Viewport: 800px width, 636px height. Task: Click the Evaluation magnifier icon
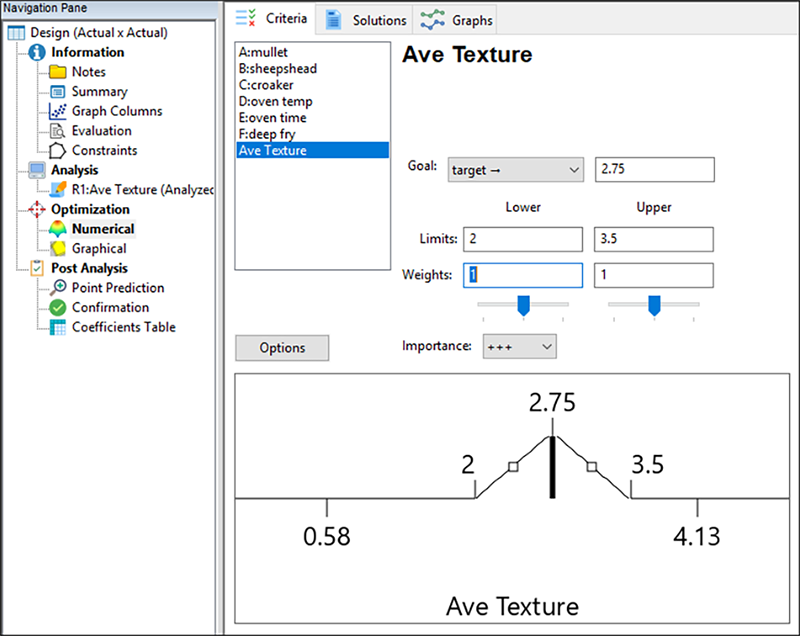[x=57, y=131]
